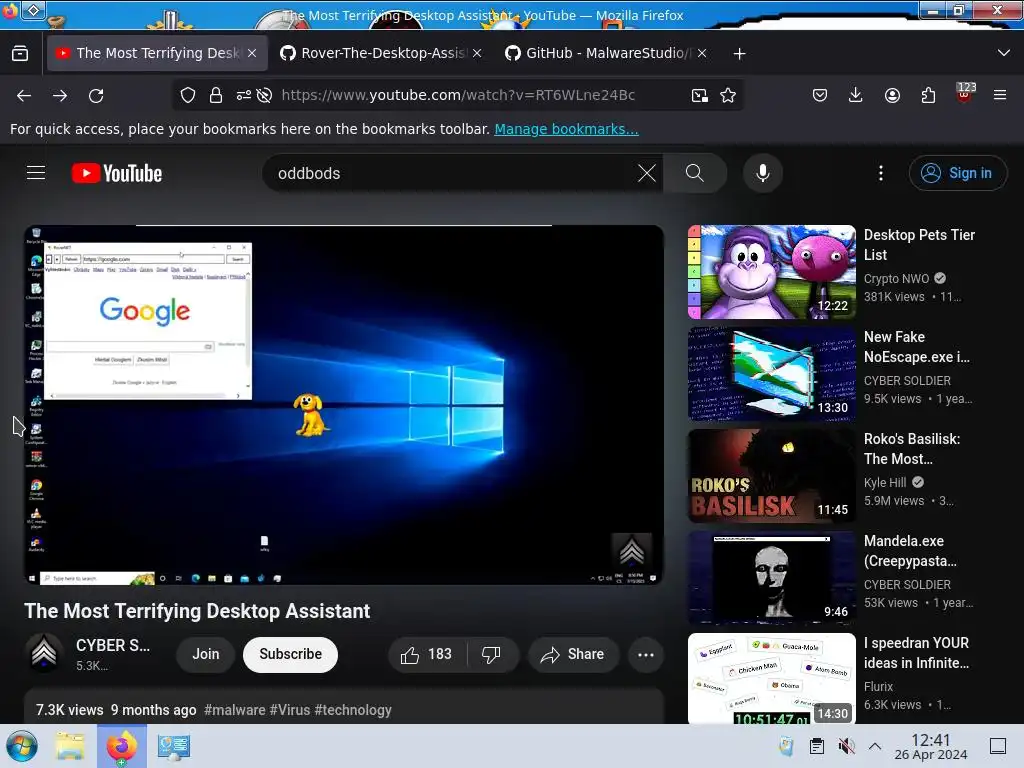Screen dimensions: 1024x768
Task: Open I speedran YOUR ideas thumbnail
Action: (x=771, y=679)
